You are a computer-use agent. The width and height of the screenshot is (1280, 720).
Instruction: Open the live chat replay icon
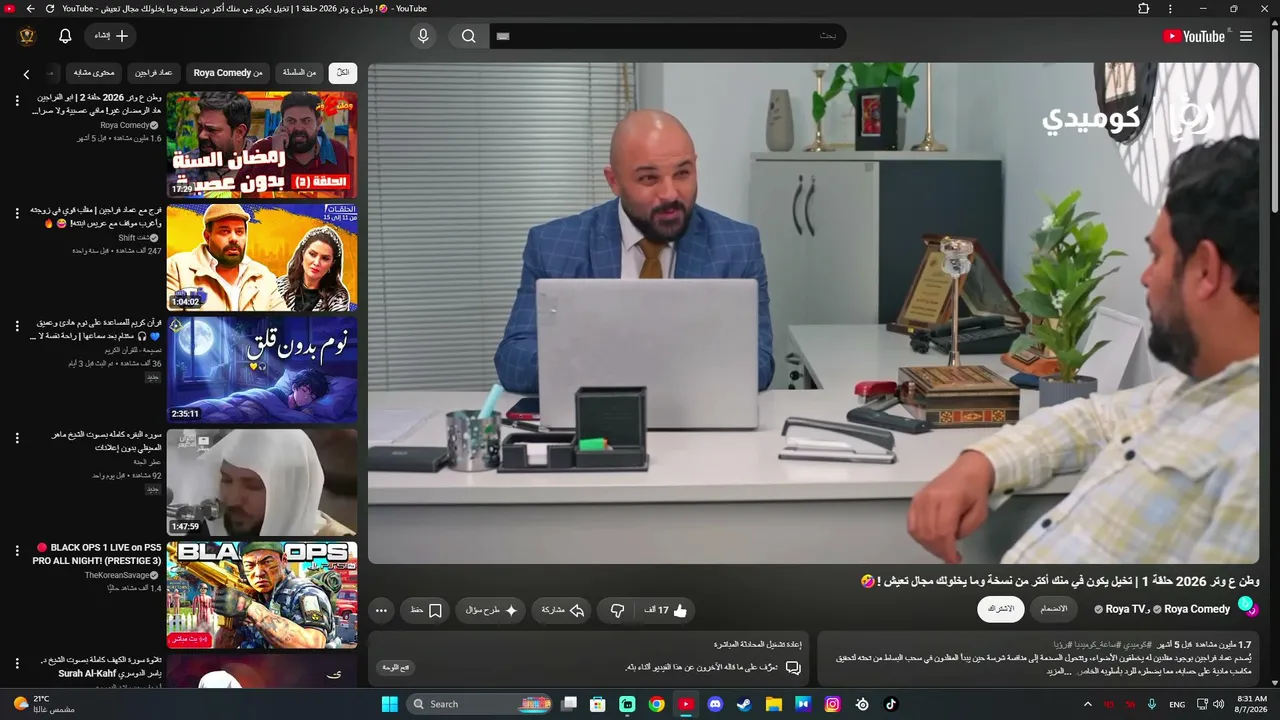[793, 667]
